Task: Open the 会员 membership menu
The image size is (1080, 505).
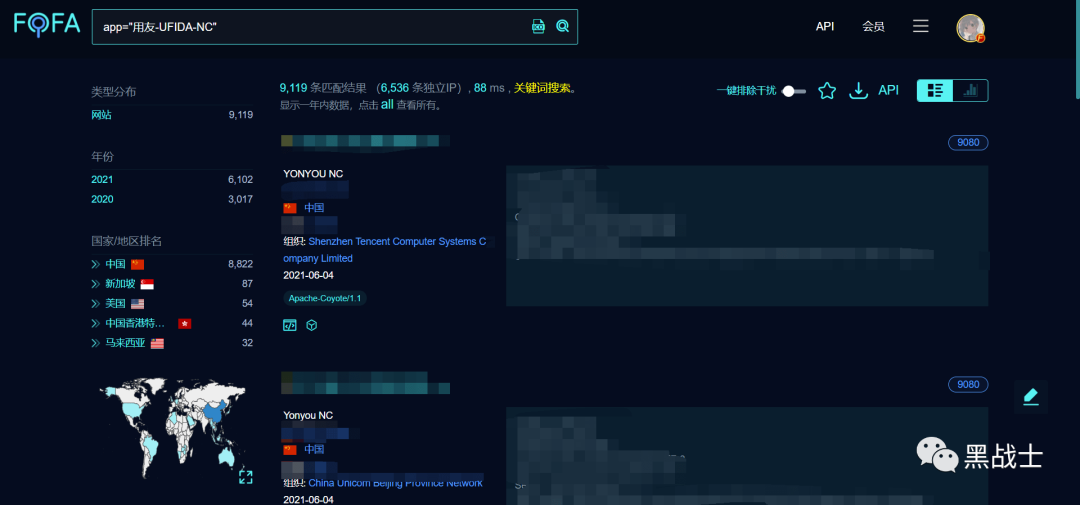Action: [873, 26]
